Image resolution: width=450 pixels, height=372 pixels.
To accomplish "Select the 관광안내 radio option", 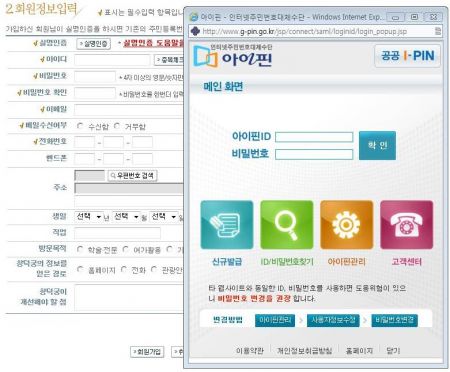I will point(154,269).
